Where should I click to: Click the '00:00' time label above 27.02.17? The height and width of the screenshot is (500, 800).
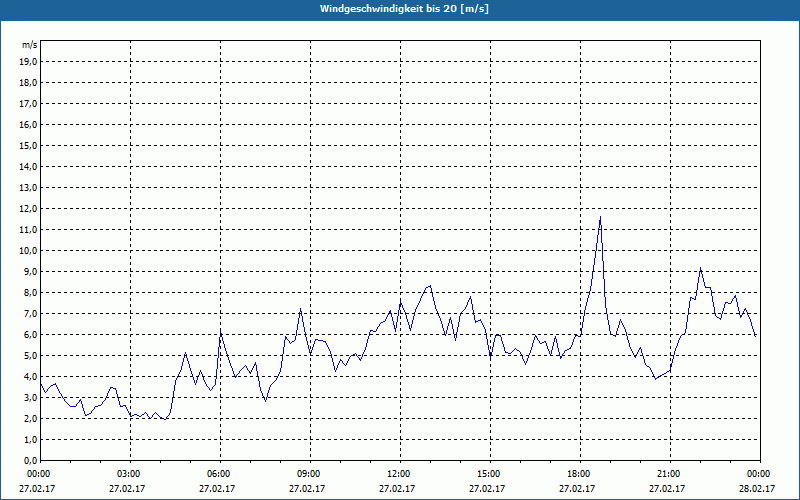(x=40, y=474)
